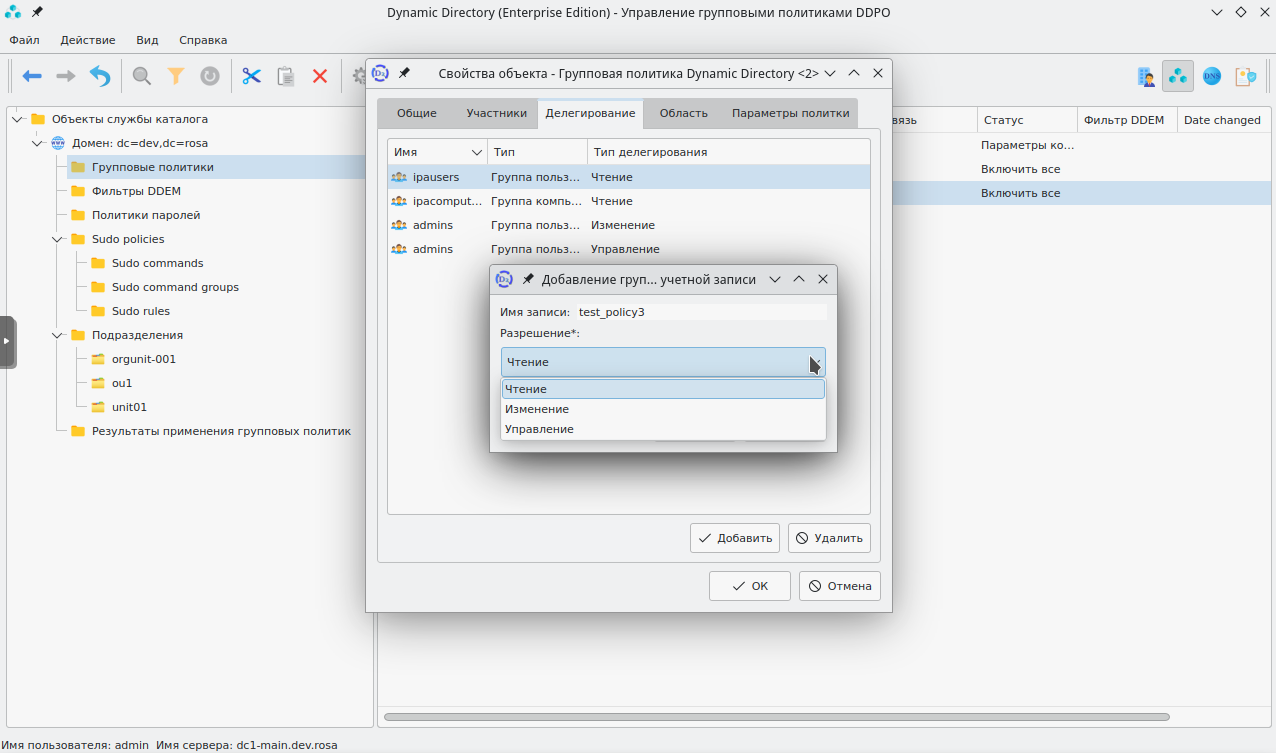
Task: Collapse the 'Sudo policies' tree node
Action: point(58,239)
